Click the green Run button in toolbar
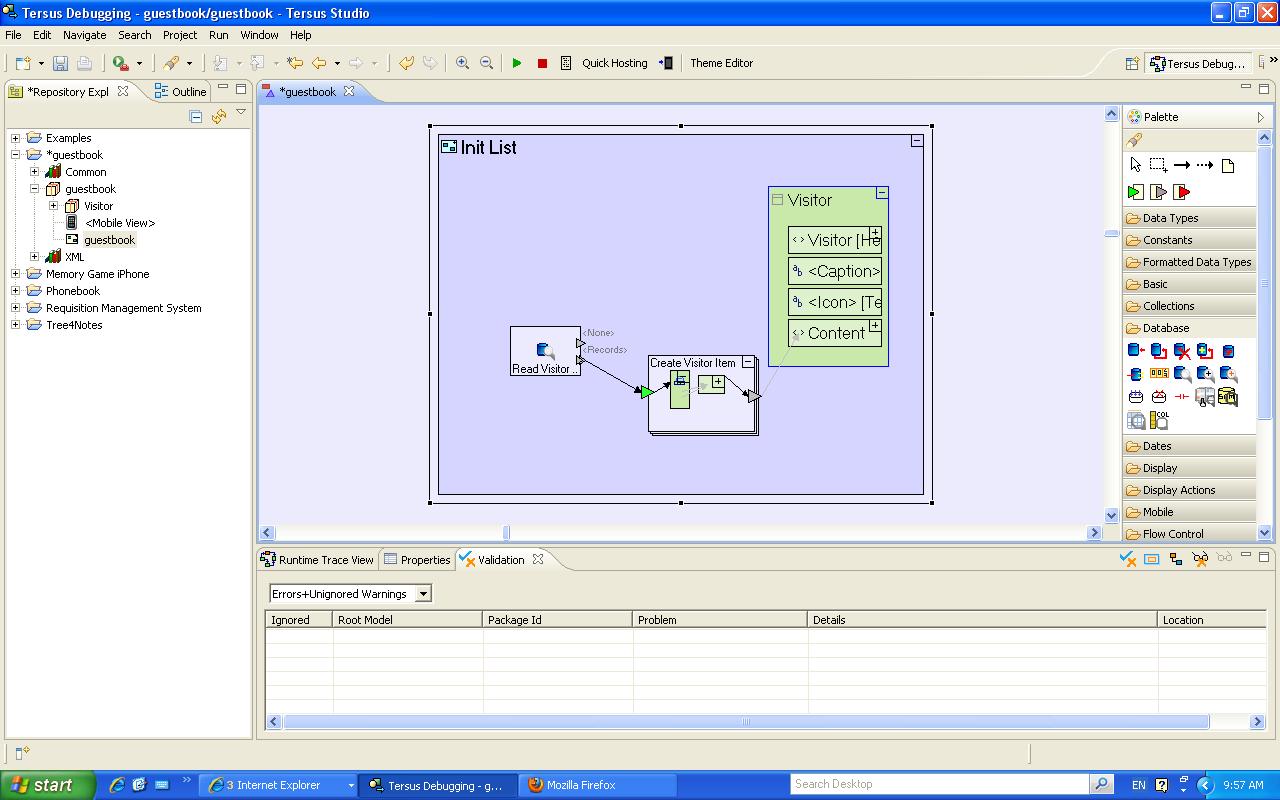The width and height of the screenshot is (1280, 800). [x=517, y=63]
